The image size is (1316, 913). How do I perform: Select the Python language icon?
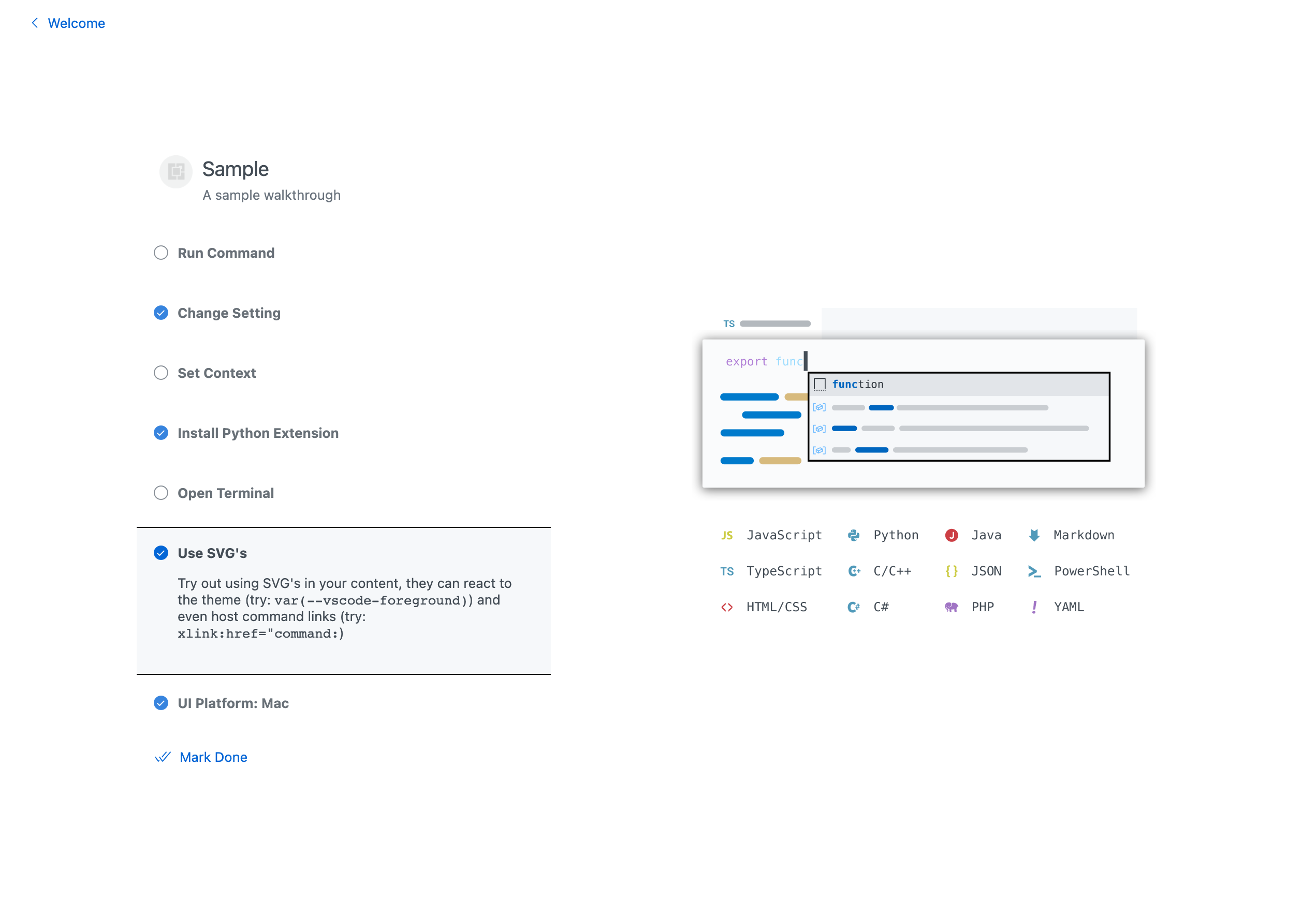(854, 535)
